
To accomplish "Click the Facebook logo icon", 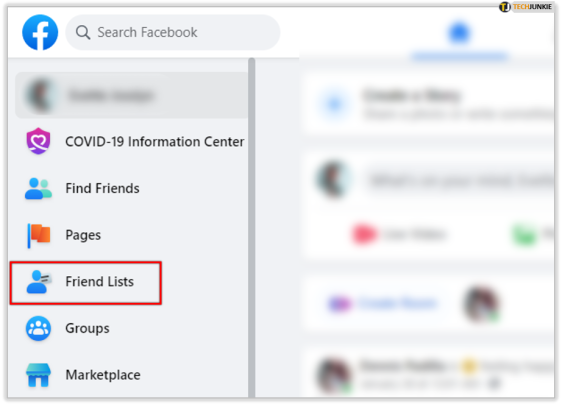I will (x=40, y=32).
